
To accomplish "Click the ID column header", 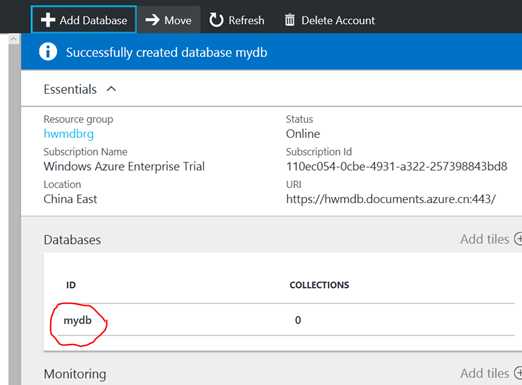I will coord(71,285).
